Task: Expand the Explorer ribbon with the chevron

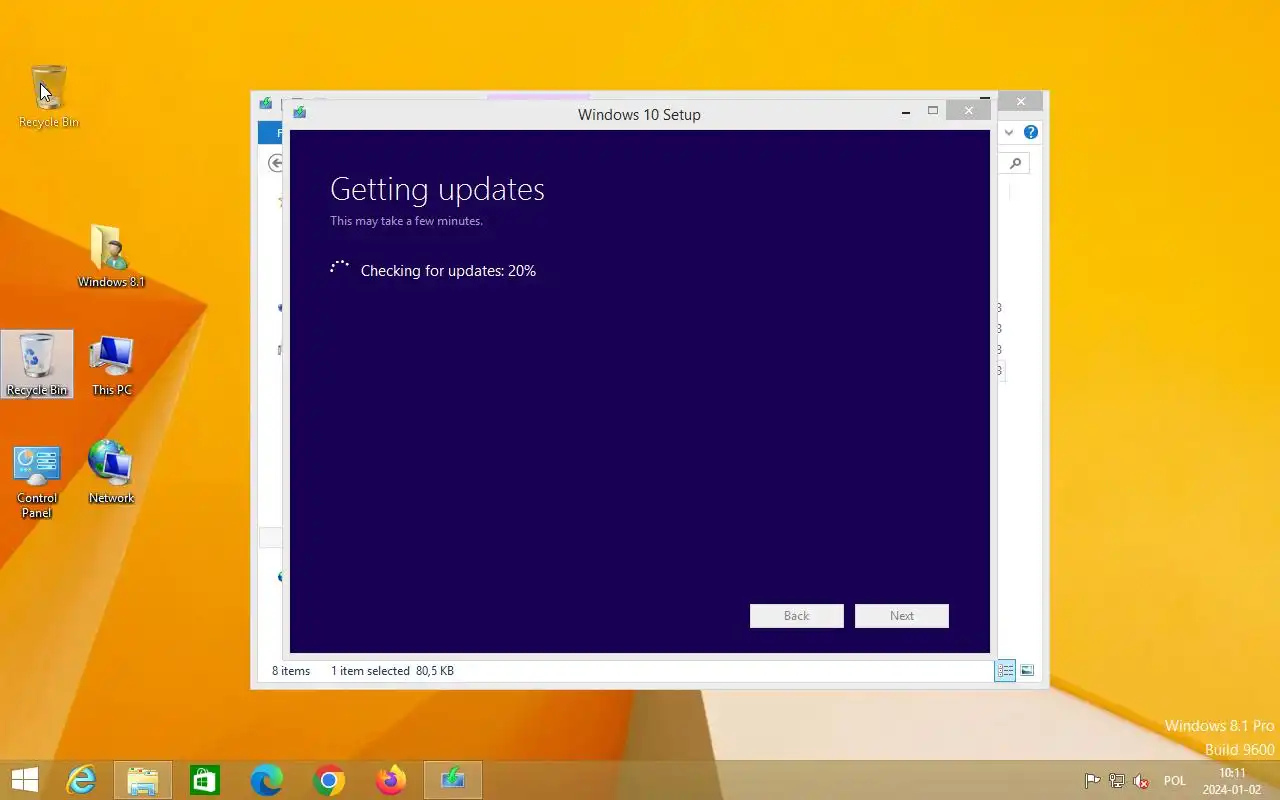Action: [x=1009, y=132]
